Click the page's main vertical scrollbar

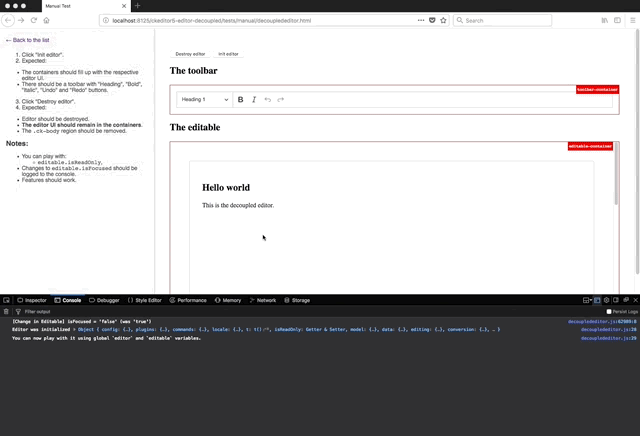point(637,152)
